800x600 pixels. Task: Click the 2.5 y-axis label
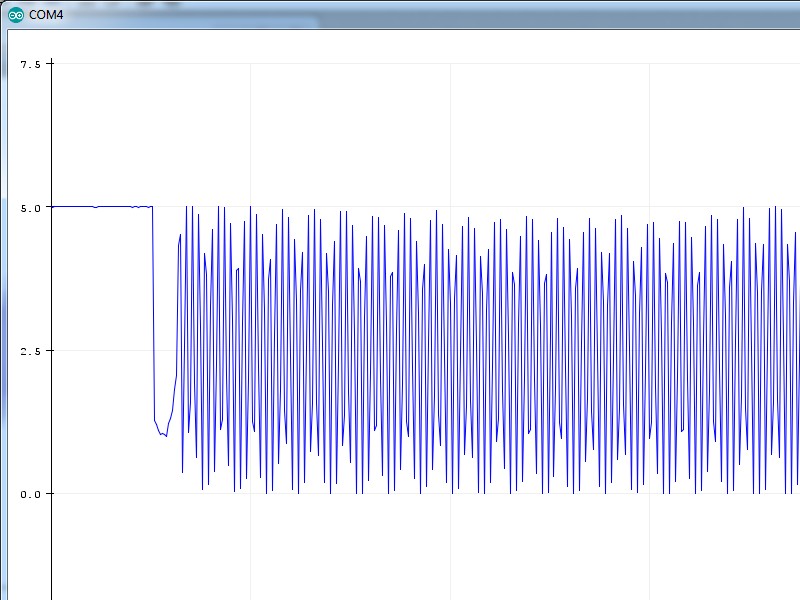[31, 351]
